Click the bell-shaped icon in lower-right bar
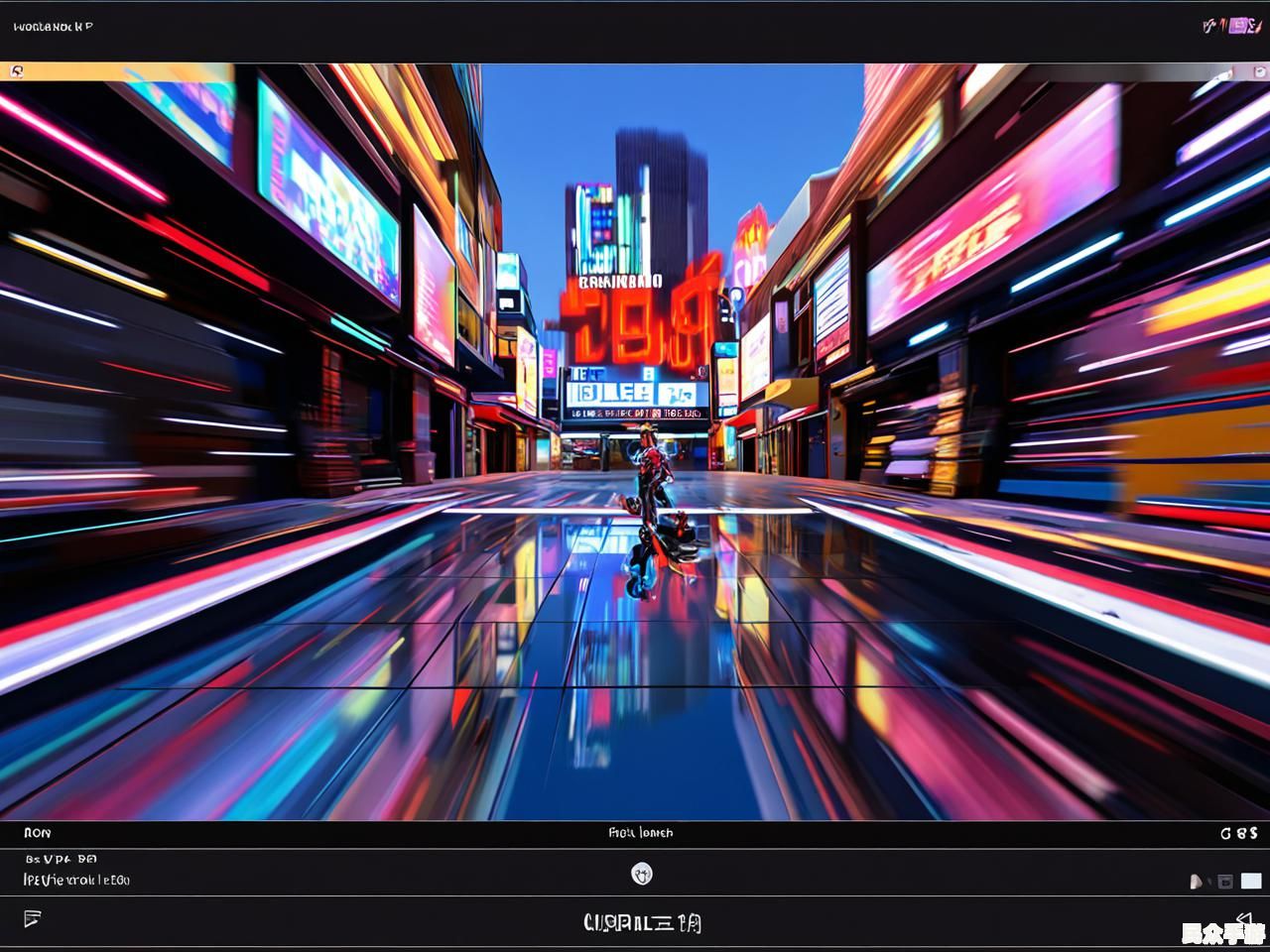 tap(1197, 881)
